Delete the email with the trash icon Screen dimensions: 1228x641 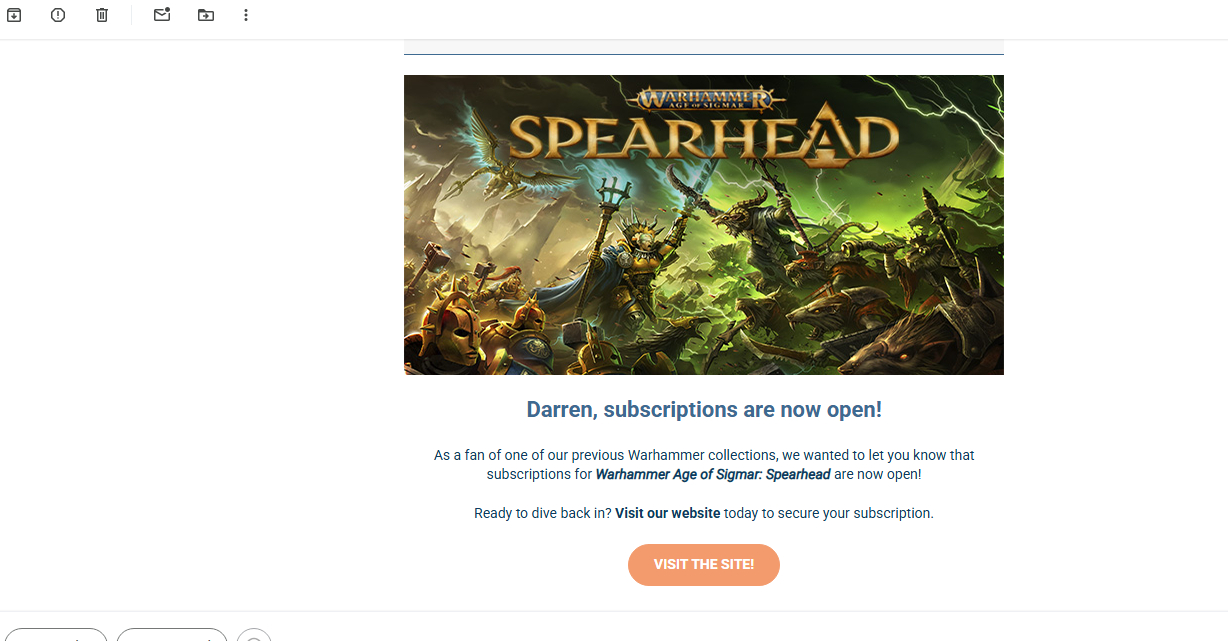coord(102,15)
